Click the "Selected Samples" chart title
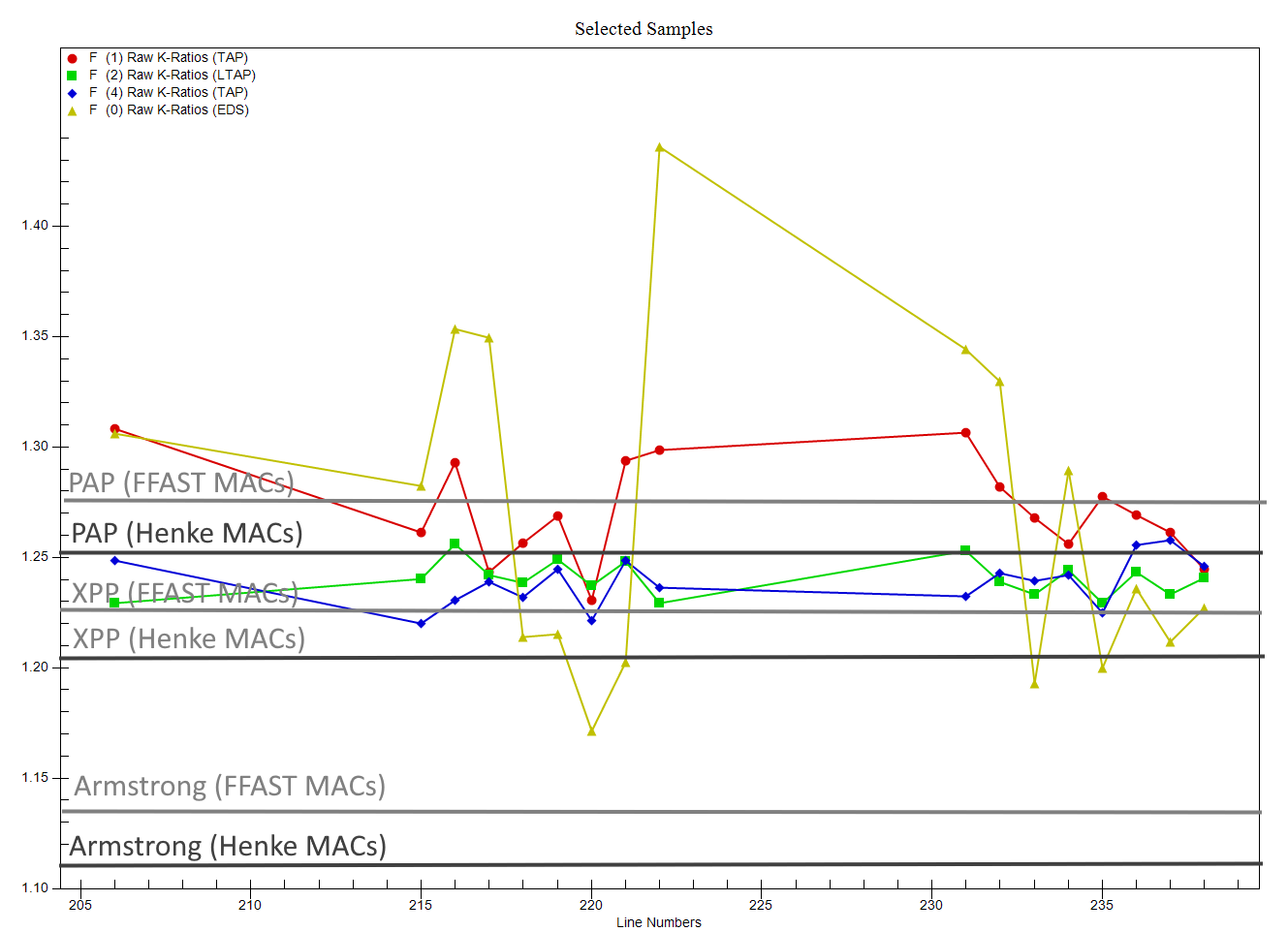The image size is (1288, 932). click(644, 29)
